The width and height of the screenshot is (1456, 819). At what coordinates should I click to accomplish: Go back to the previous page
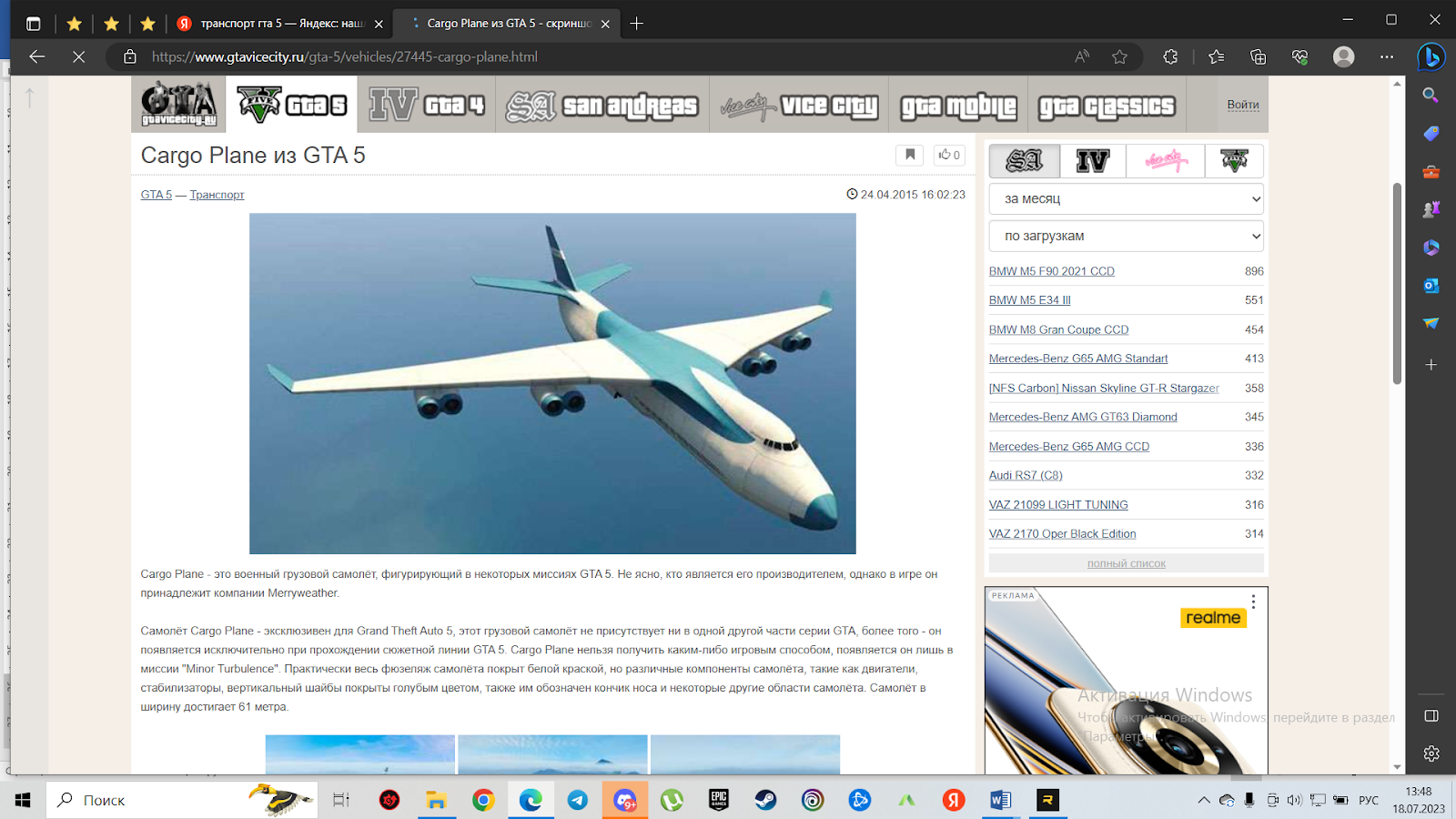coord(37,56)
